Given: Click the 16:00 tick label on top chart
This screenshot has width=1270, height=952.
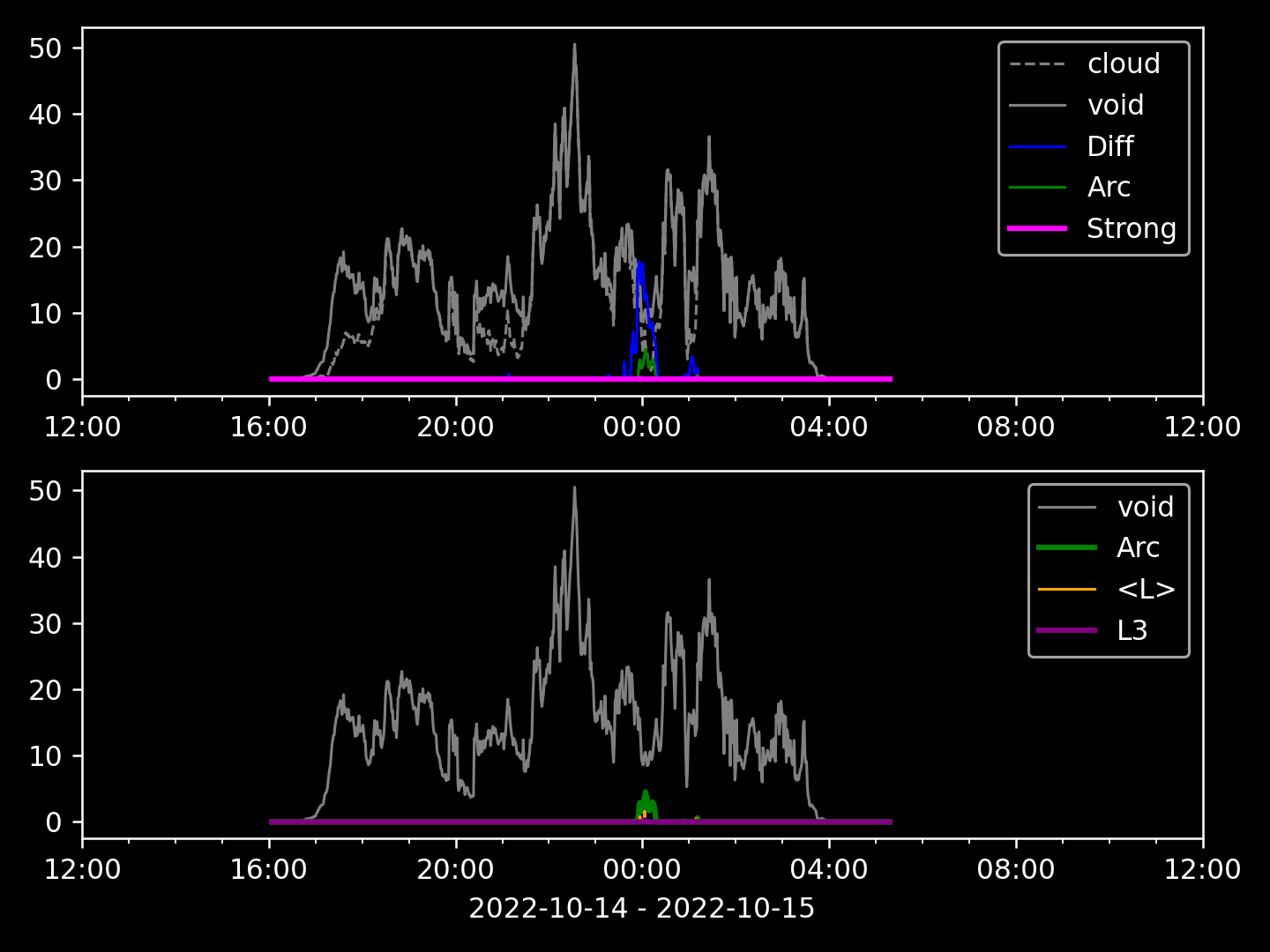Looking at the screenshot, I should coord(269,428).
